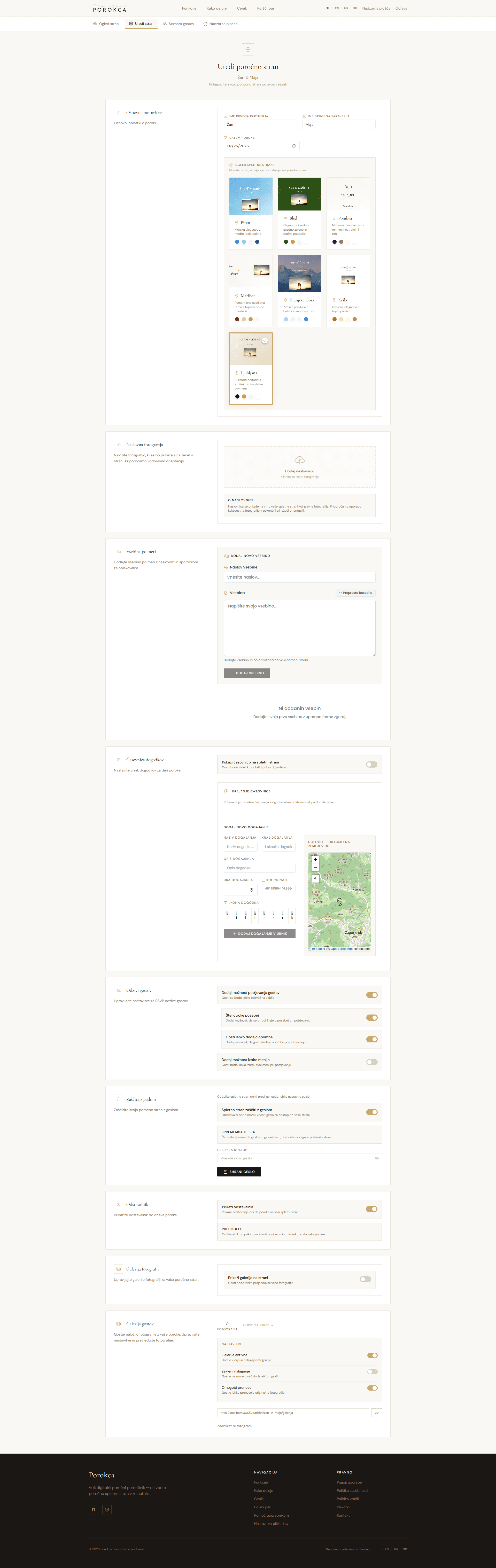This screenshot has width=496, height=1568.
Task: Zoom out on the map with minus
Action: coord(315,867)
